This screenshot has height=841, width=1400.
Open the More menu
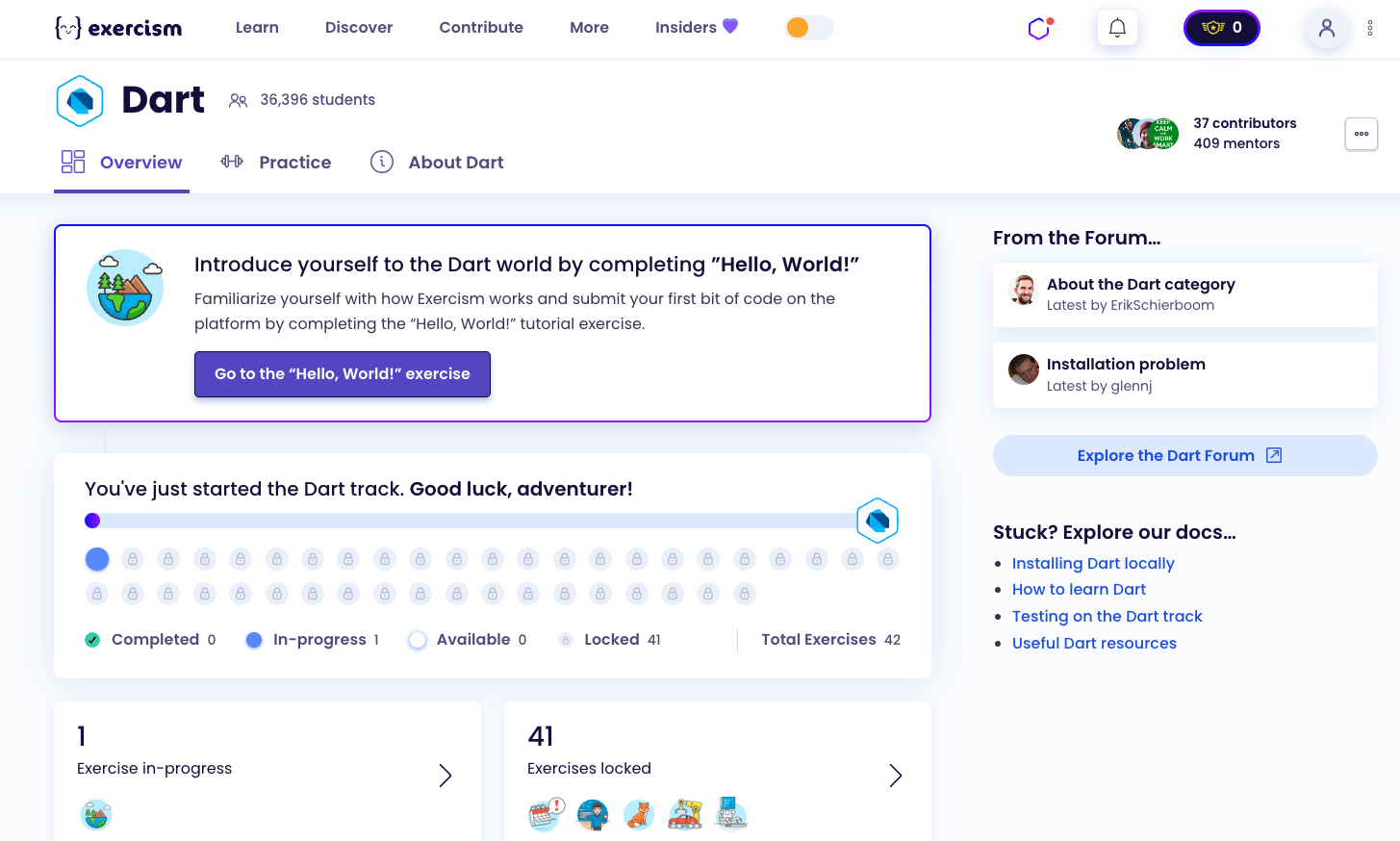pos(589,28)
